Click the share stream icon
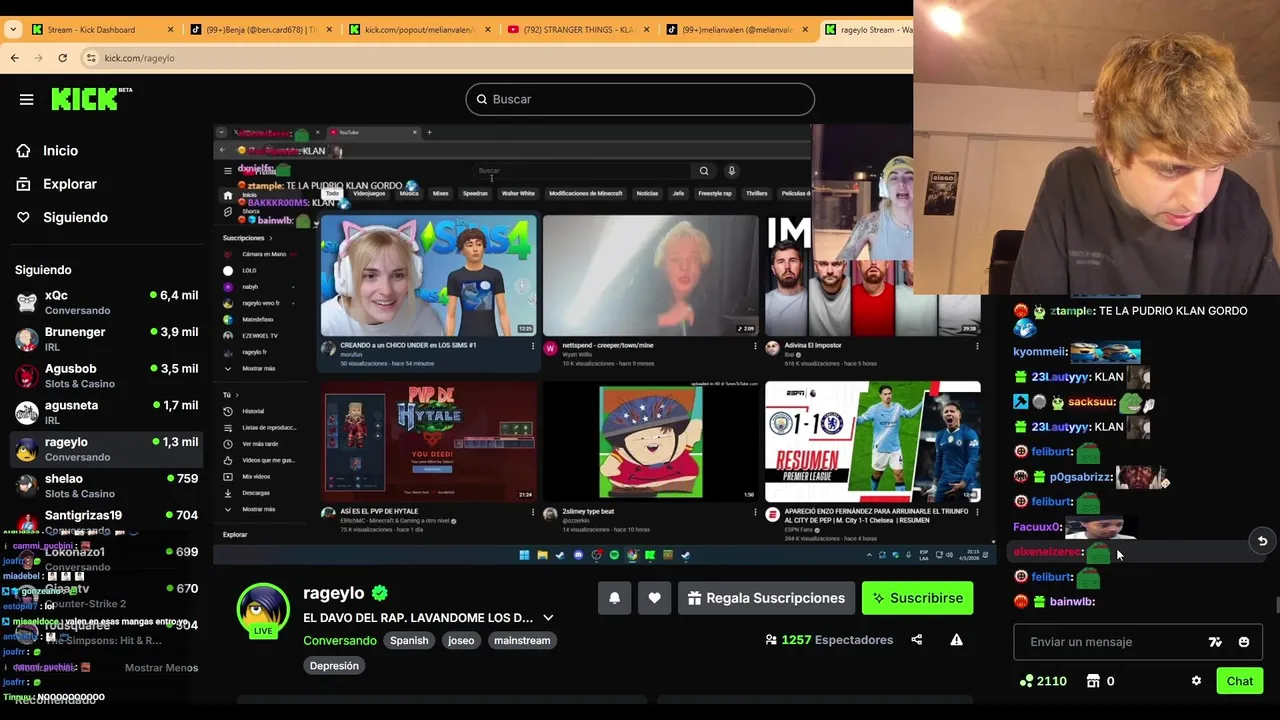This screenshot has width=1280, height=720. (917, 640)
